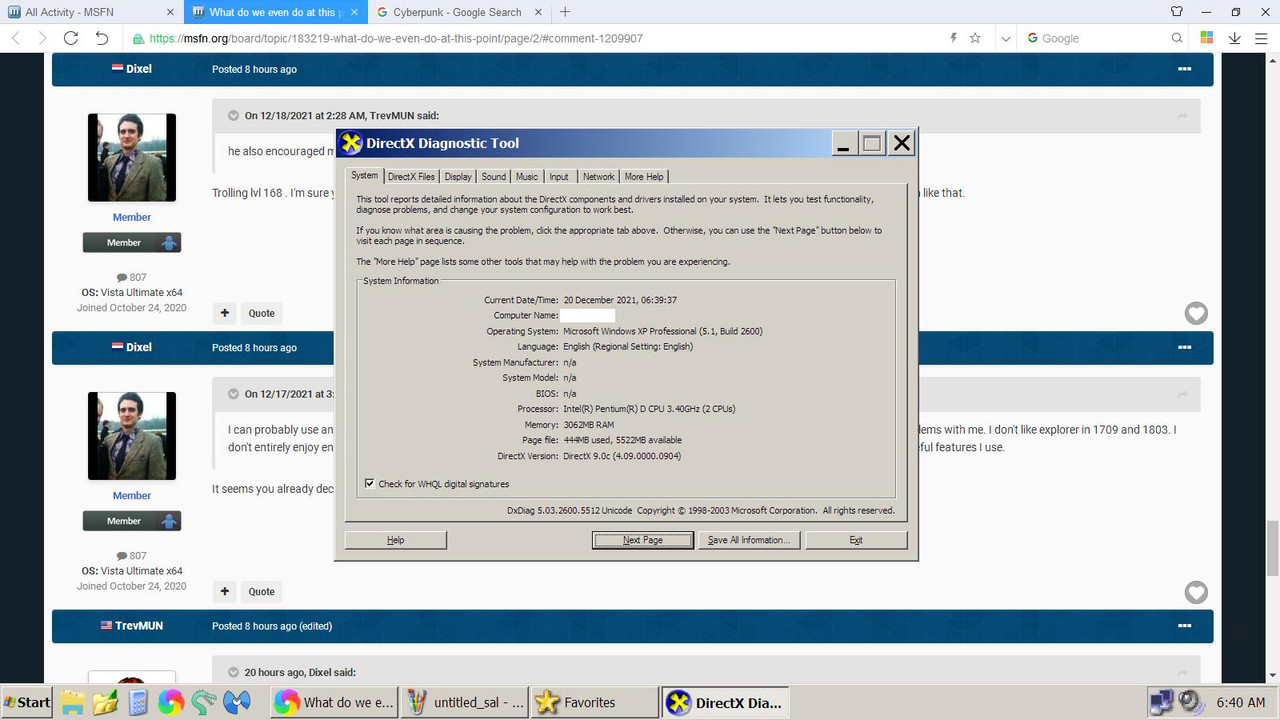Open the browser hamburger menu
The width and height of the screenshot is (1280, 720).
1262,38
